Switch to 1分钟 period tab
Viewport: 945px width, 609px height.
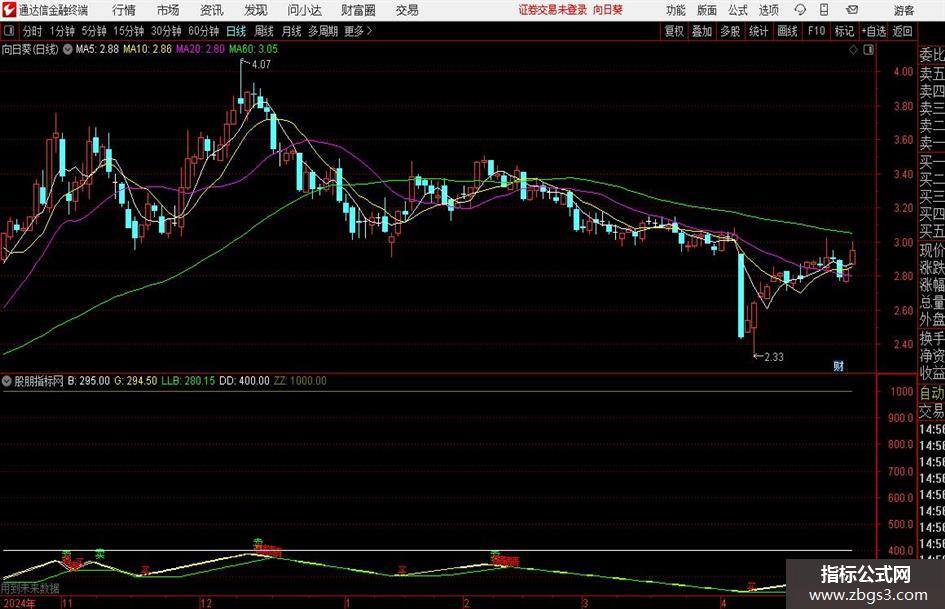pos(62,31)
